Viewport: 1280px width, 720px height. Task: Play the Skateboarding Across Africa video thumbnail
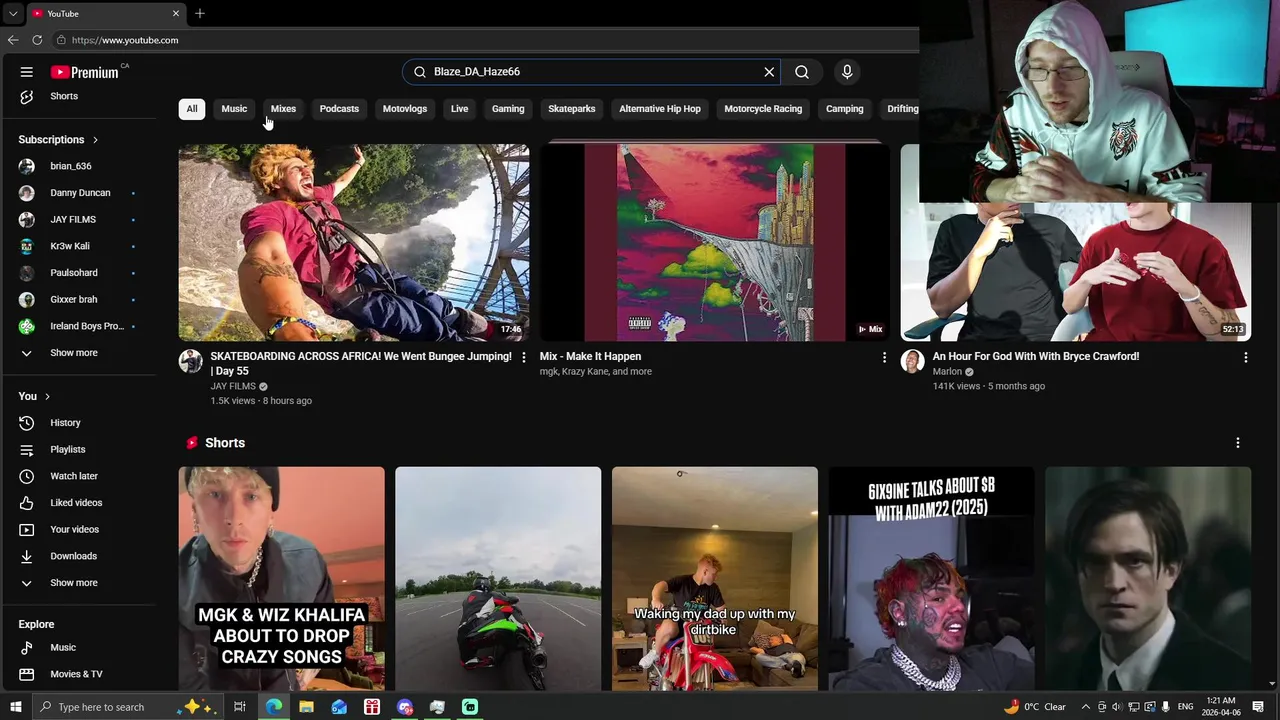pyautogui.click(x=354, y=242)
